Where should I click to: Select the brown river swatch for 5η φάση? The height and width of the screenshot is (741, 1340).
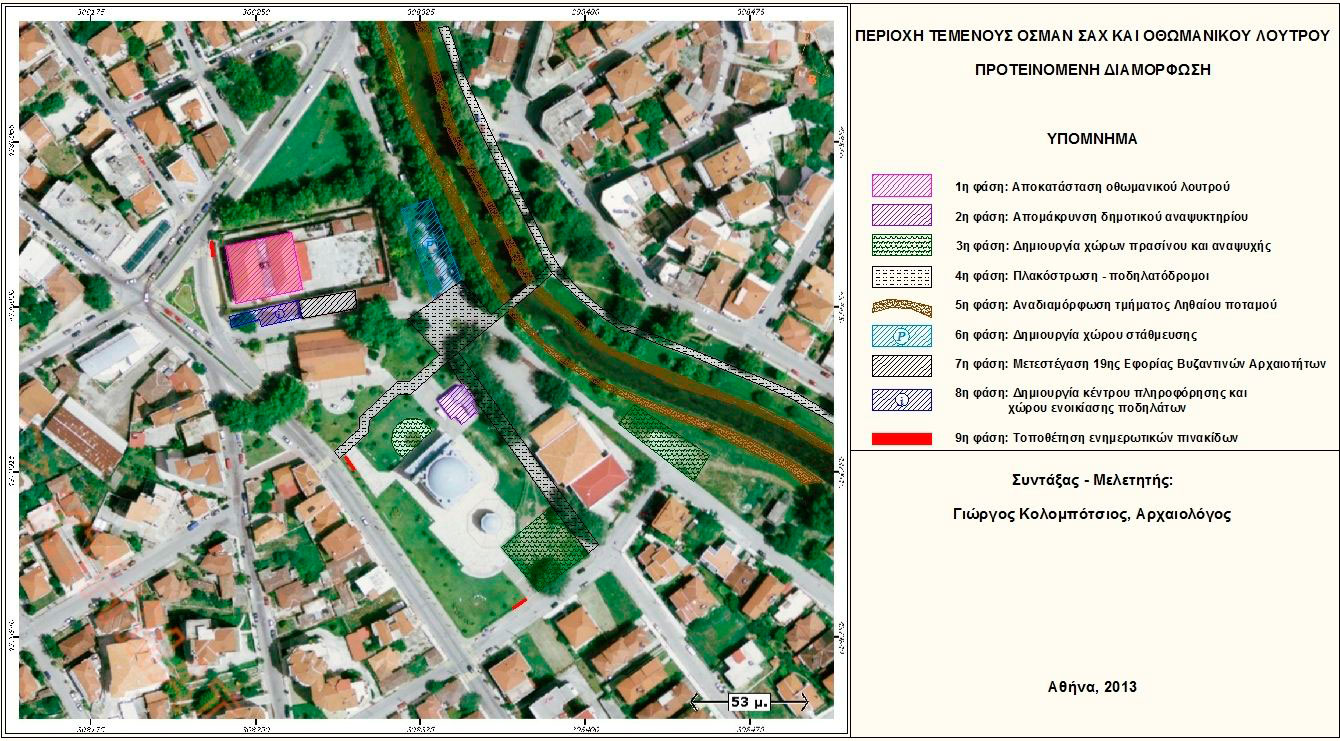[x=901, y=306]
